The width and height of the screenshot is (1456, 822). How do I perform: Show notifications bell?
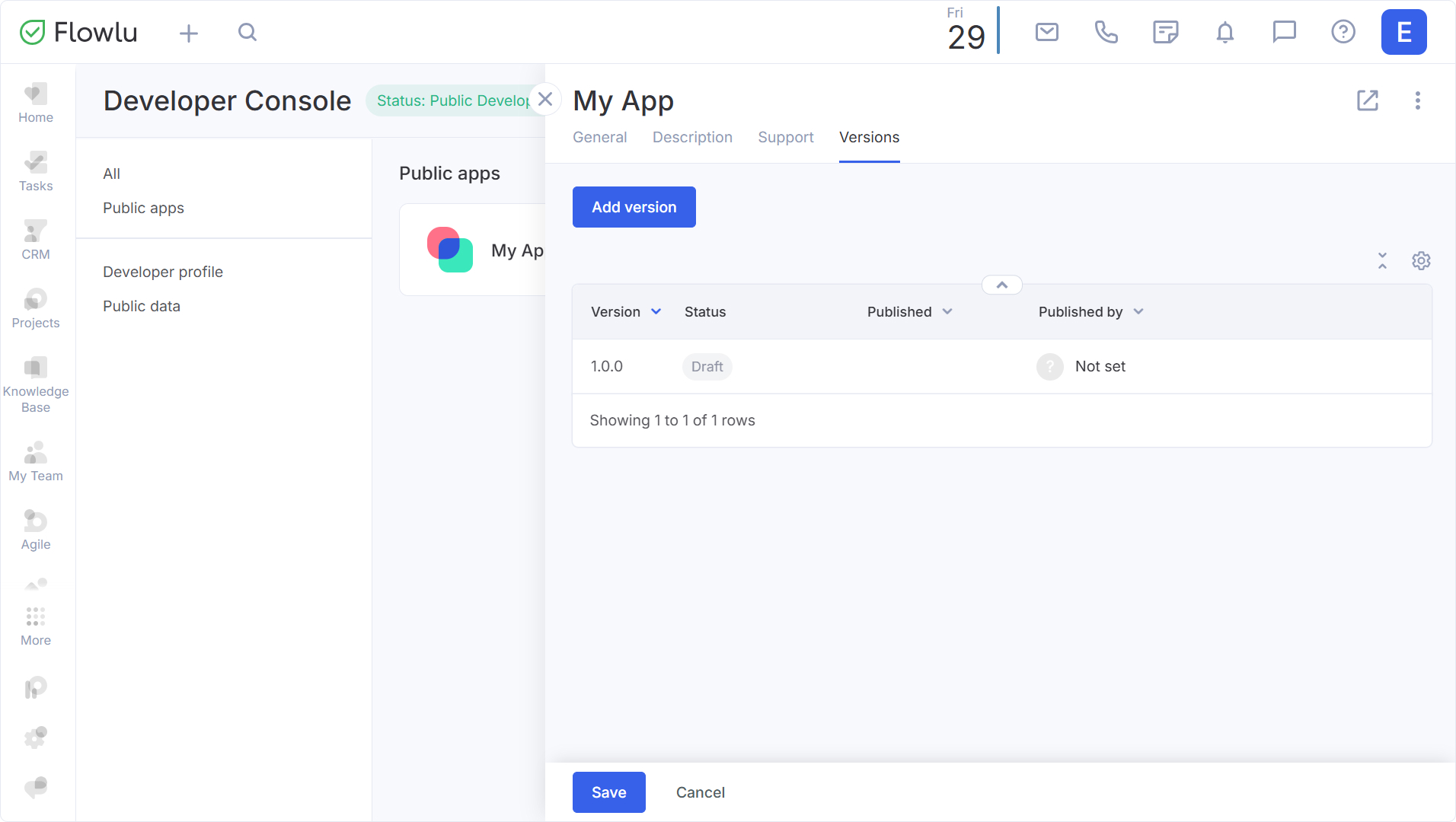click(1225, 32)
